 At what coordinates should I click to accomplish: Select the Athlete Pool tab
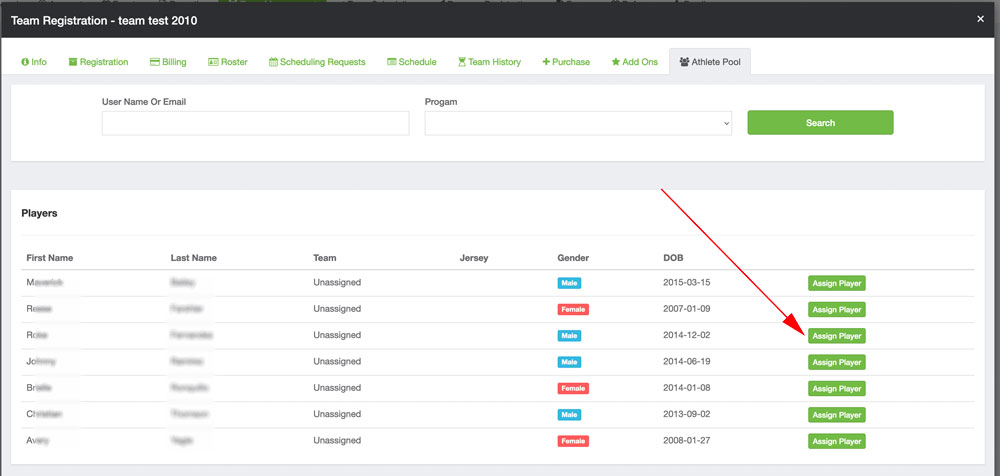point(710,62)
